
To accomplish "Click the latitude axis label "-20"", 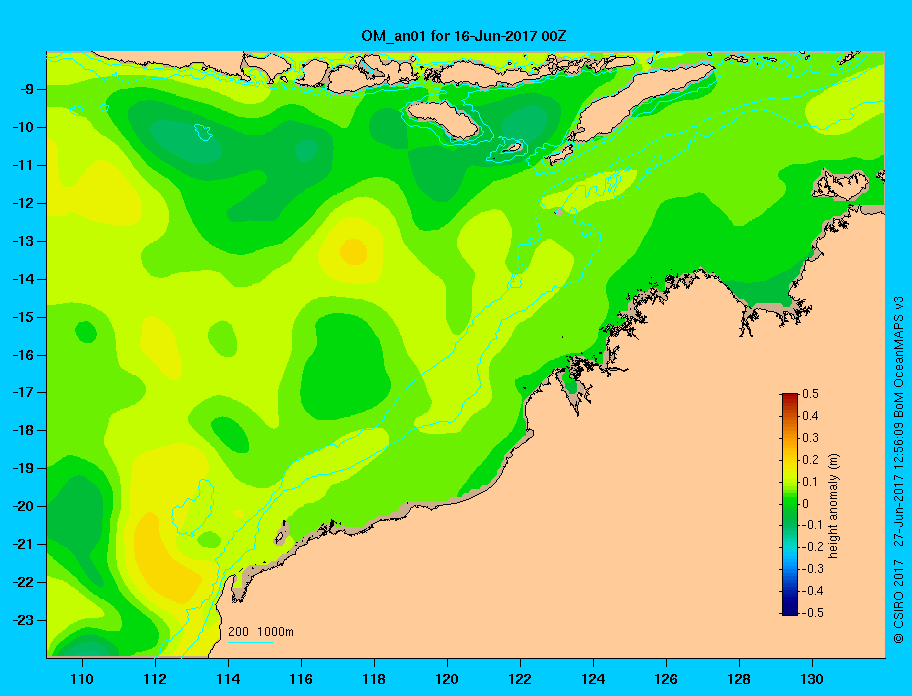I will coord(22,506).
